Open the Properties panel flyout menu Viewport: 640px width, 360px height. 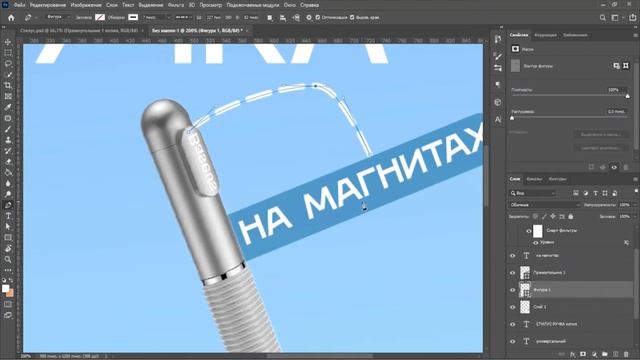click(635, 35)
